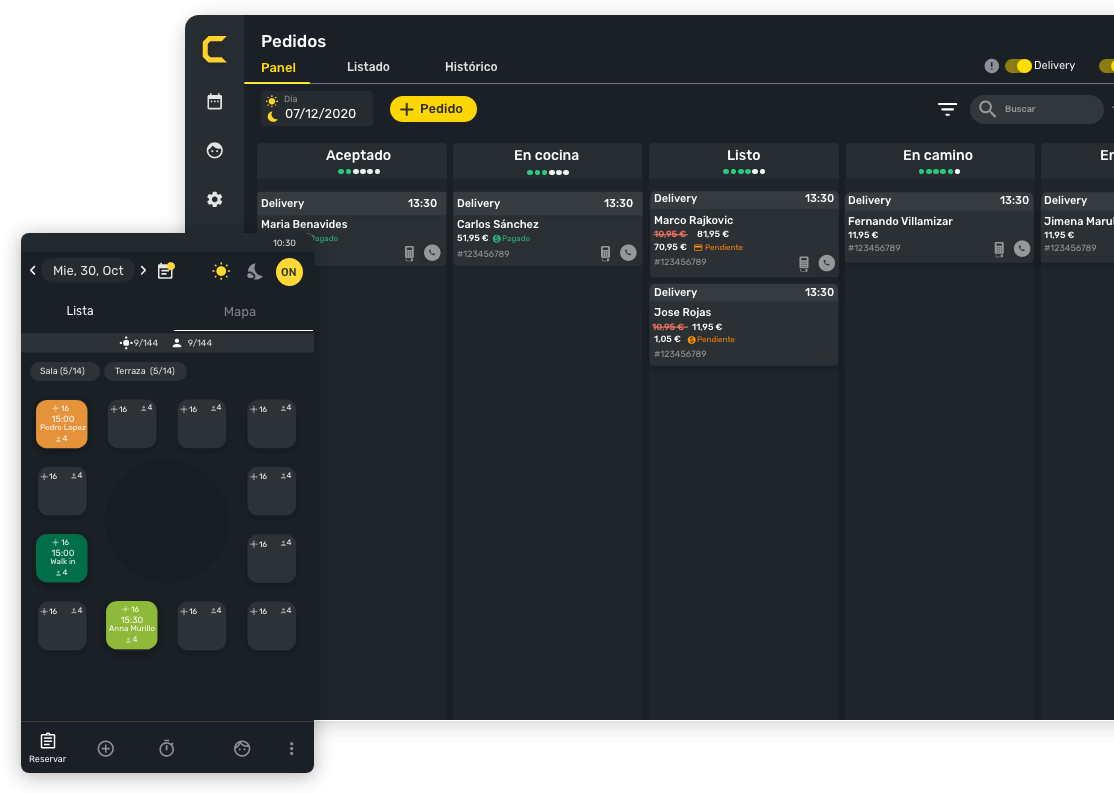This screenshot has width=1114, height=793.
Task: Tap the add reservation plus icon
Action: (x=106, y=748)
